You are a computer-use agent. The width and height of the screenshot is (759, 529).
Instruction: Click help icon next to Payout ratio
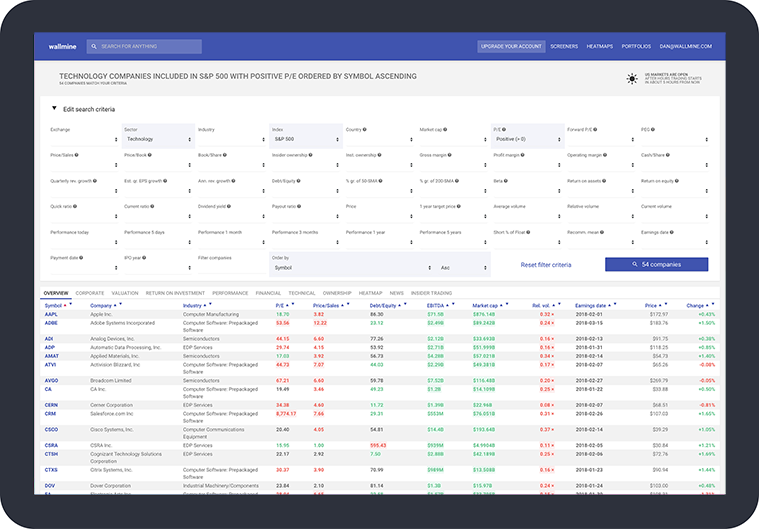click(299, 207)
